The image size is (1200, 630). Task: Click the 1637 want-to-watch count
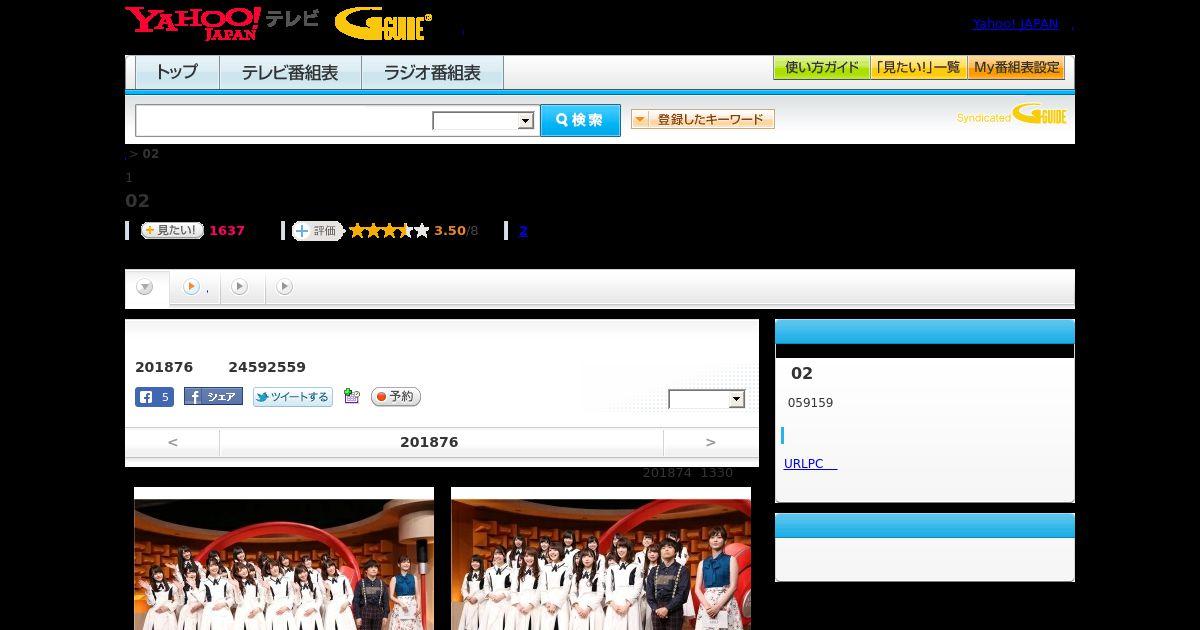tap(227, 231)
